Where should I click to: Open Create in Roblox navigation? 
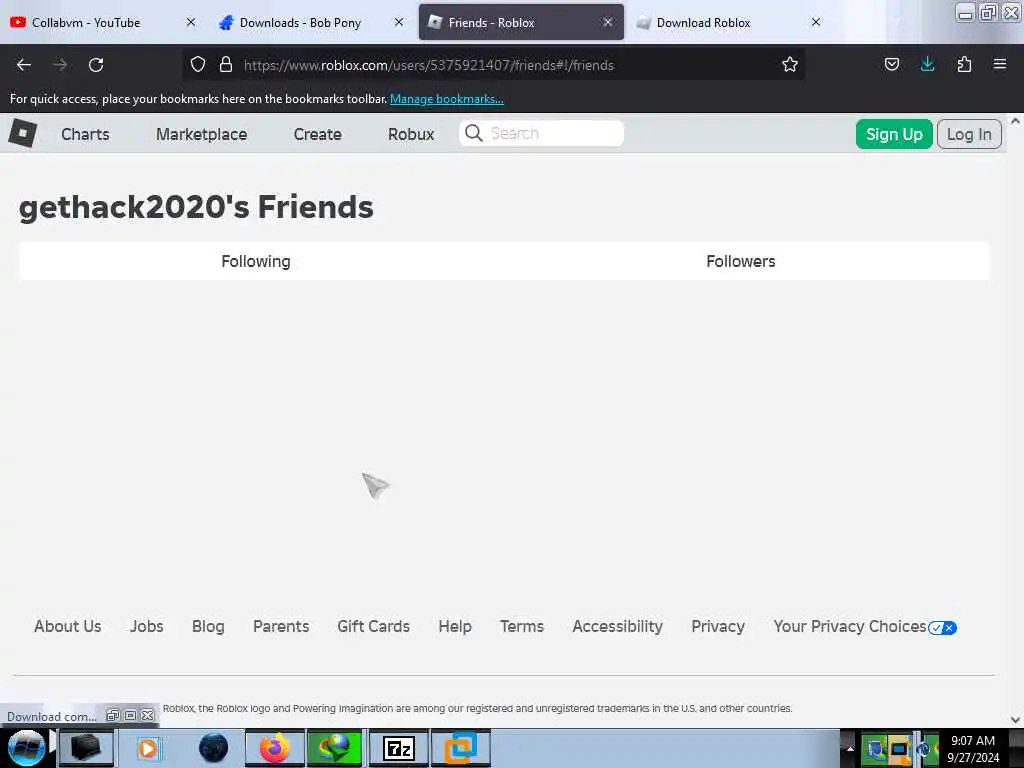tap(317, 134)
